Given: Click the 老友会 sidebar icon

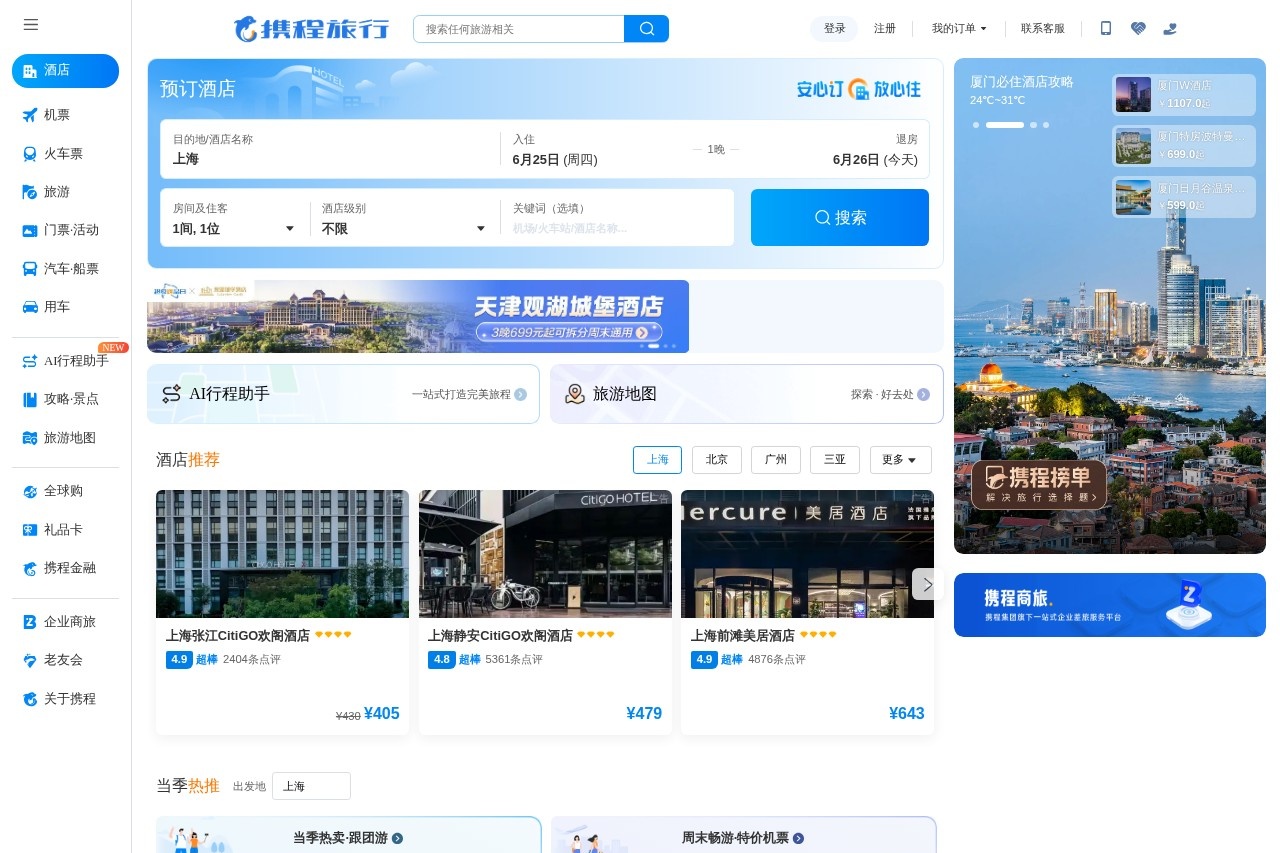Looking at the screenshot, I should tap(30, 660).
